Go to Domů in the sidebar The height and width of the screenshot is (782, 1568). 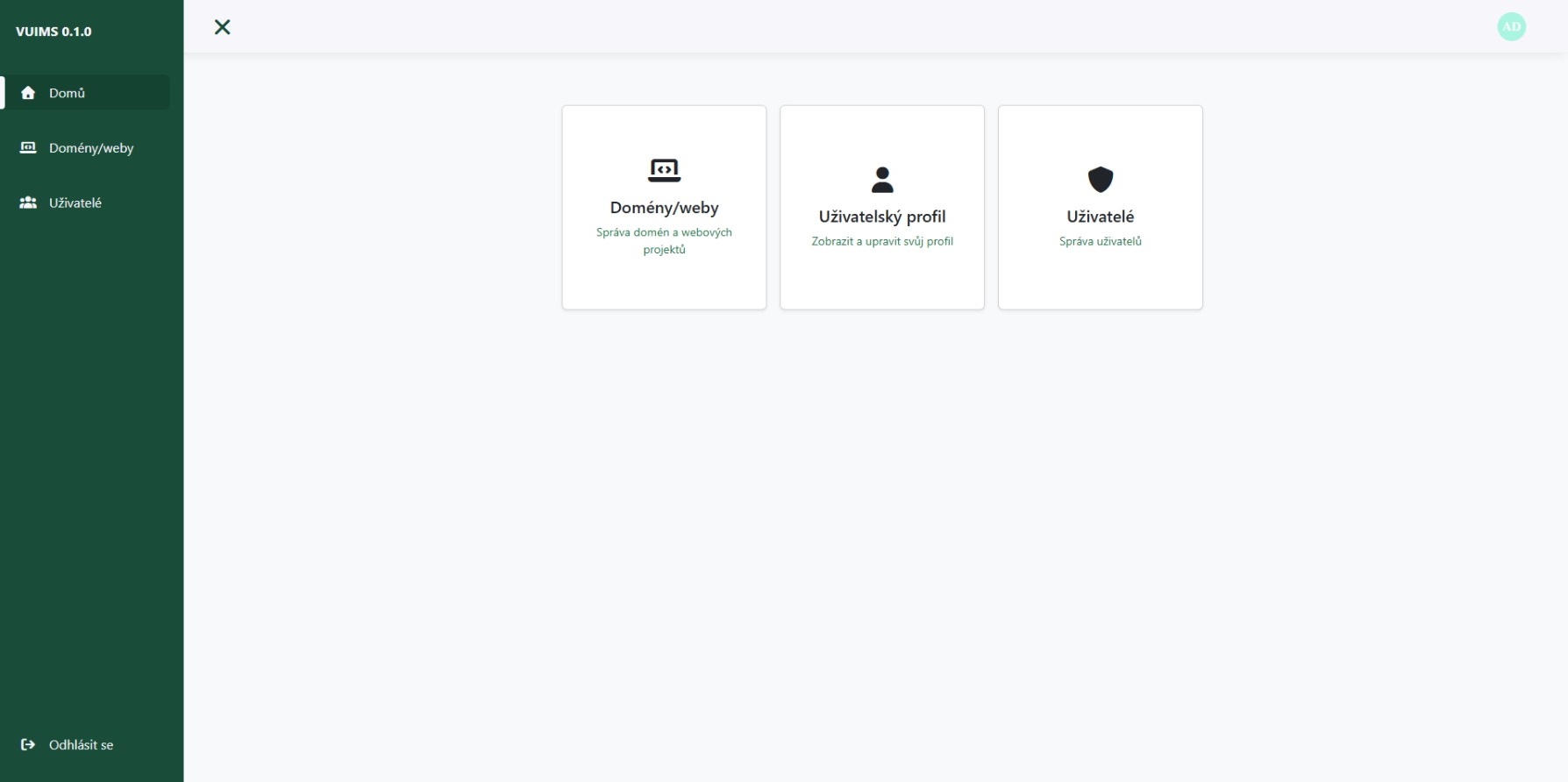(x=68, y=93)
